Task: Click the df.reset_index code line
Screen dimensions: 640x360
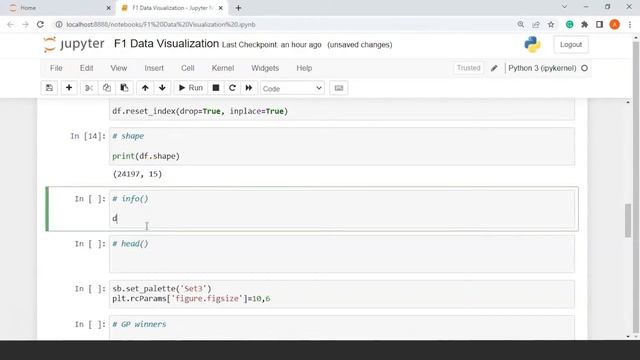Action: coord(200,111)
